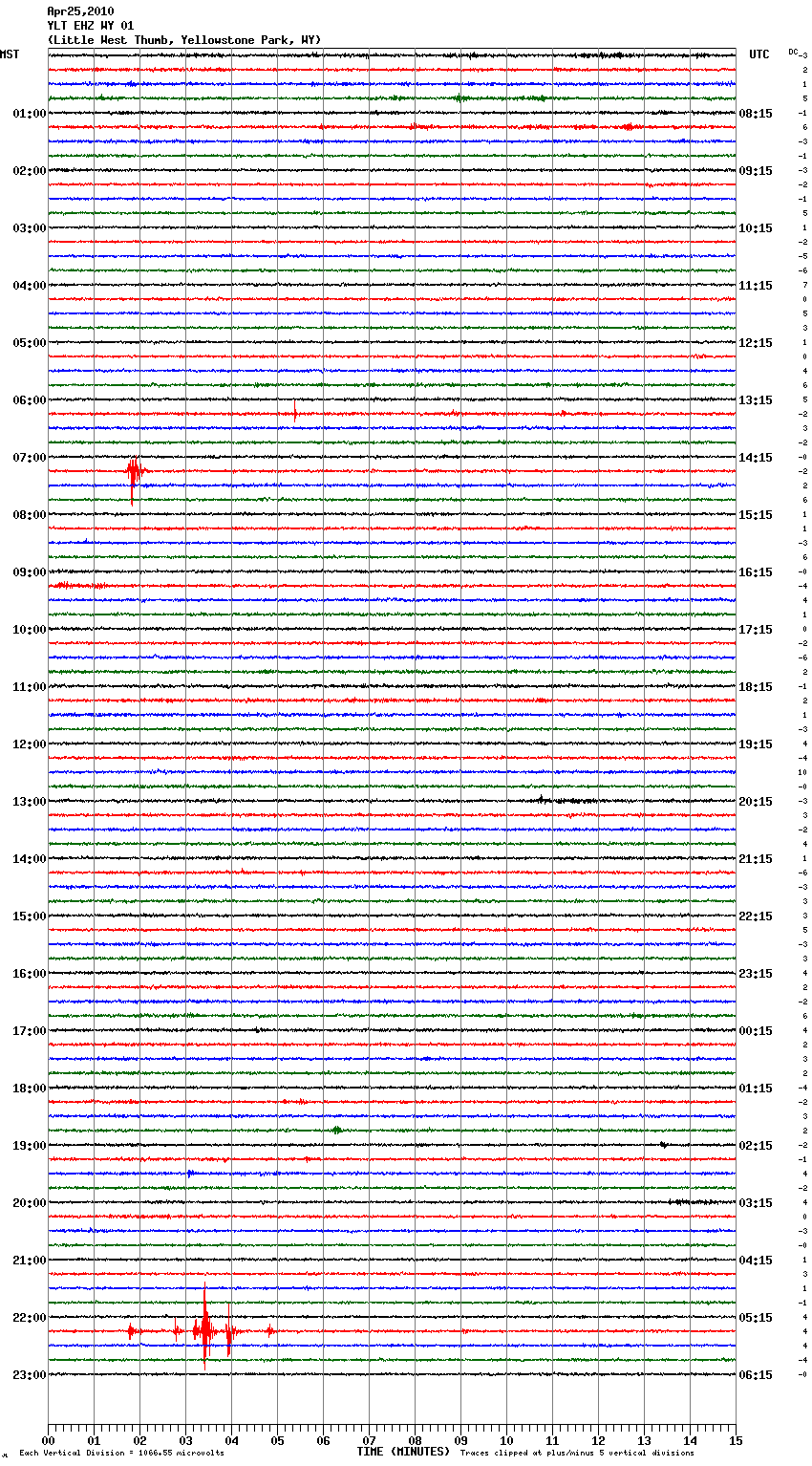Select the 13:00 MST time label

coord(30,802)
